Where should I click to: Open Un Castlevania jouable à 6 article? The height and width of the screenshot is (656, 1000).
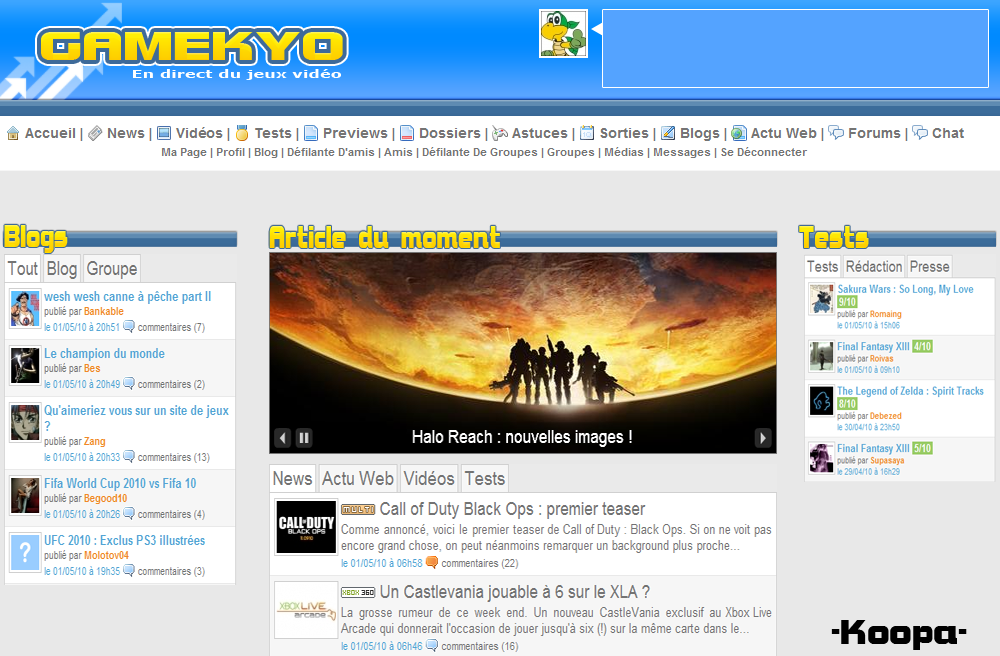point(515,592)
